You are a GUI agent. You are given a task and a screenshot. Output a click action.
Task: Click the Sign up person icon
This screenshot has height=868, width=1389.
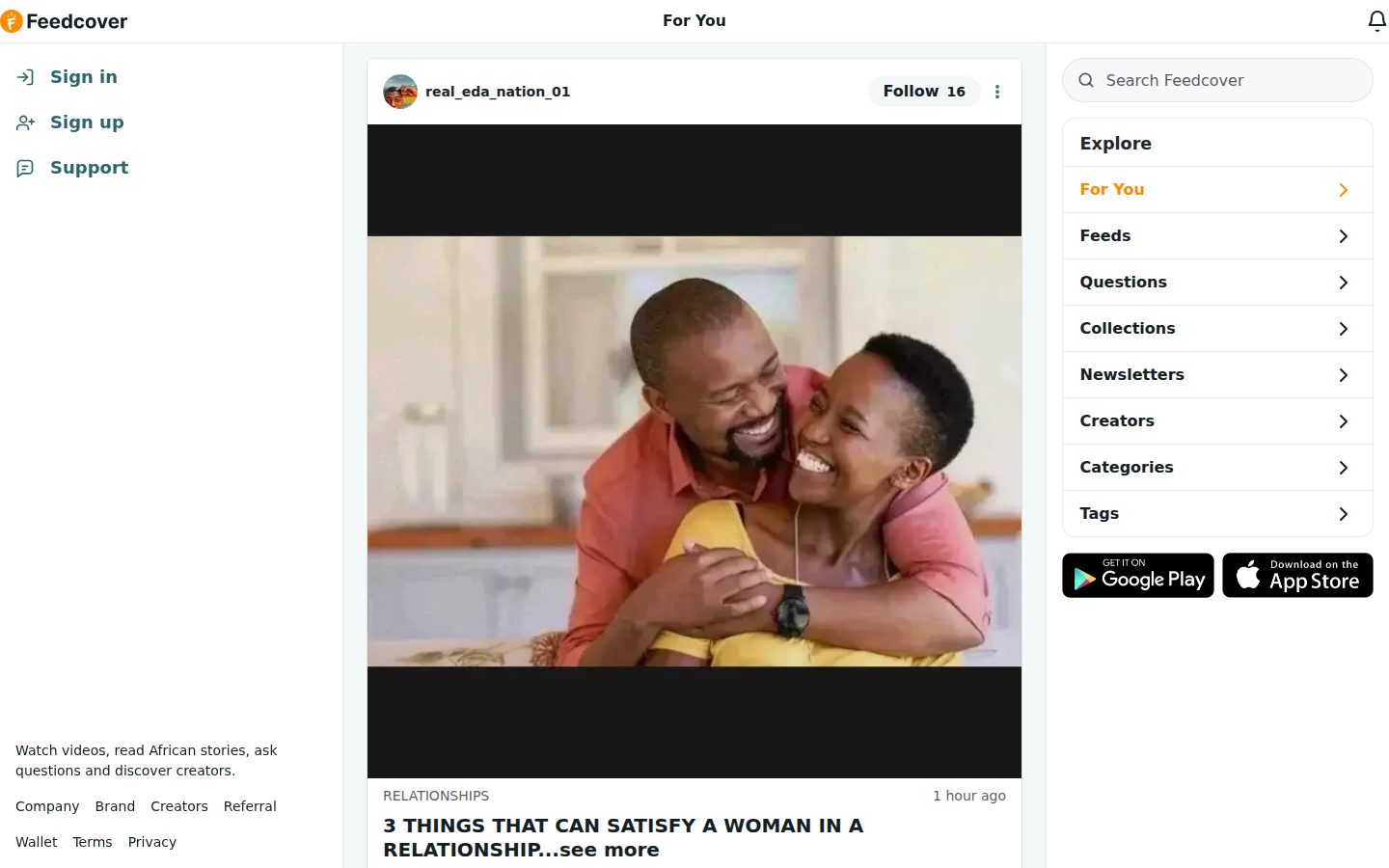(25, 122)
